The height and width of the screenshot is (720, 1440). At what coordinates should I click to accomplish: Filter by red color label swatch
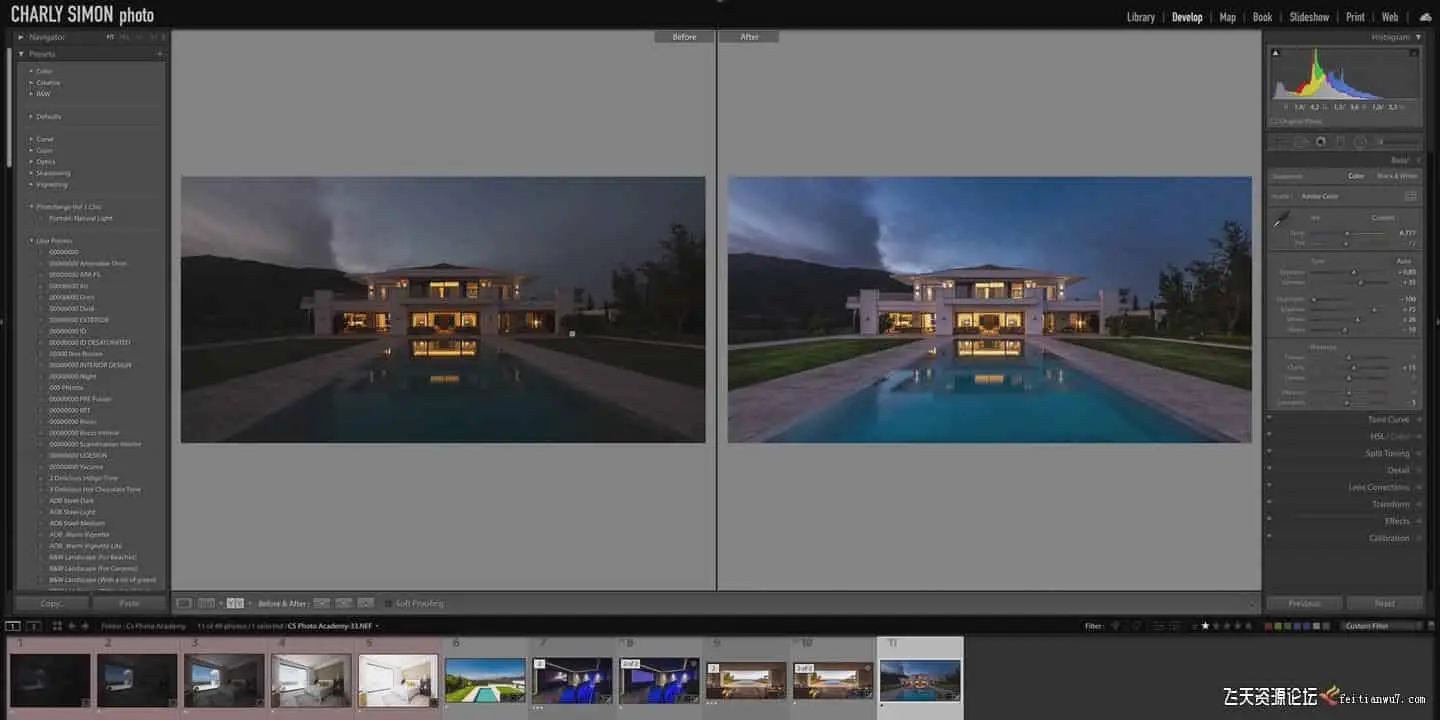tap(1269, 626)
